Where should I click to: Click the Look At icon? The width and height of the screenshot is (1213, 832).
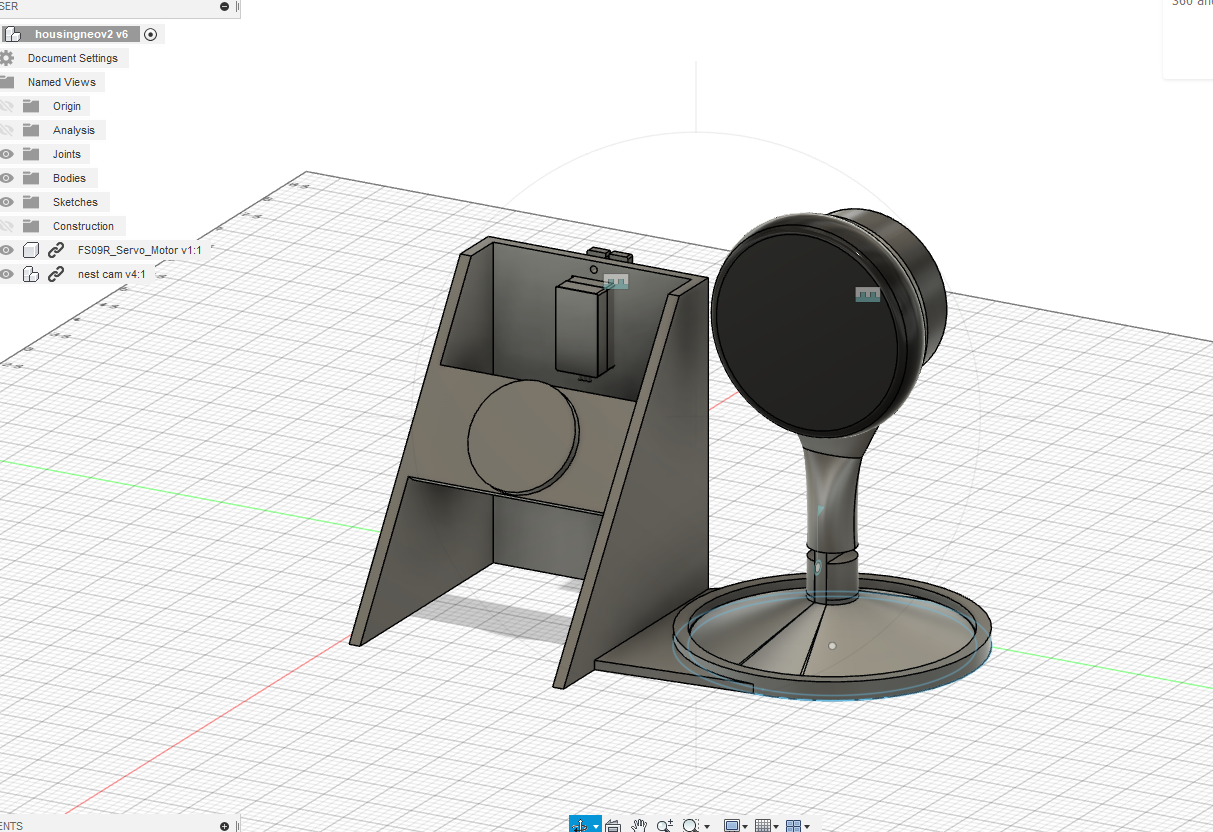(x=613, y=826)
